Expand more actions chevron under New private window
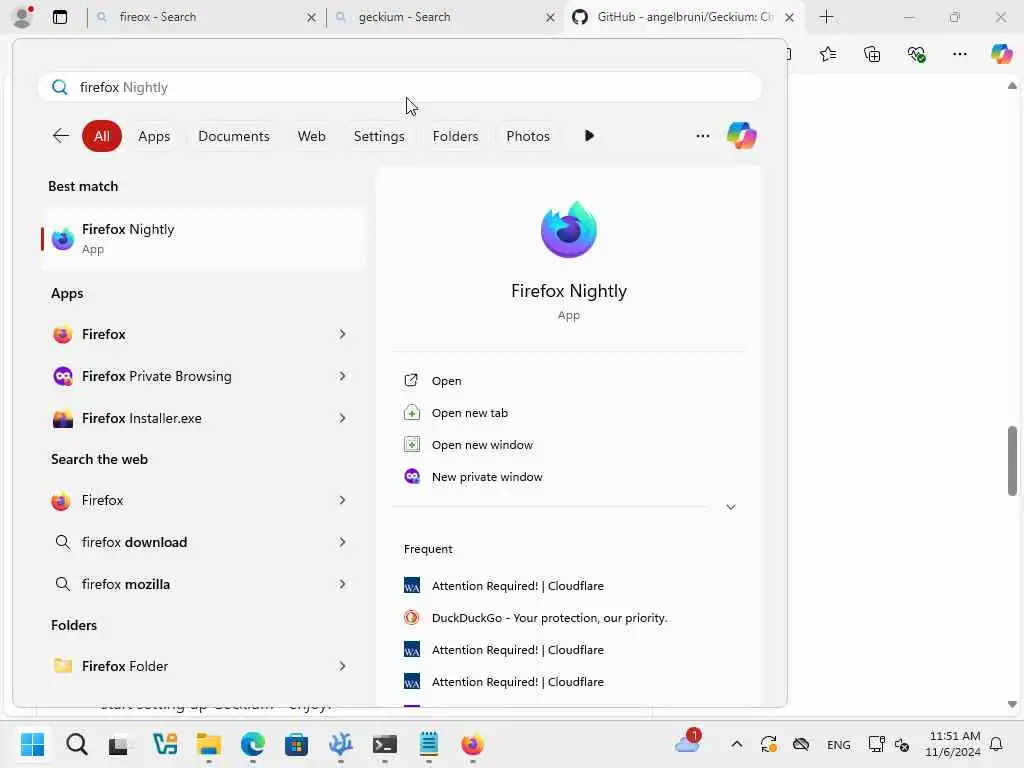1024x768 pixels. click(x=731, y=507)
